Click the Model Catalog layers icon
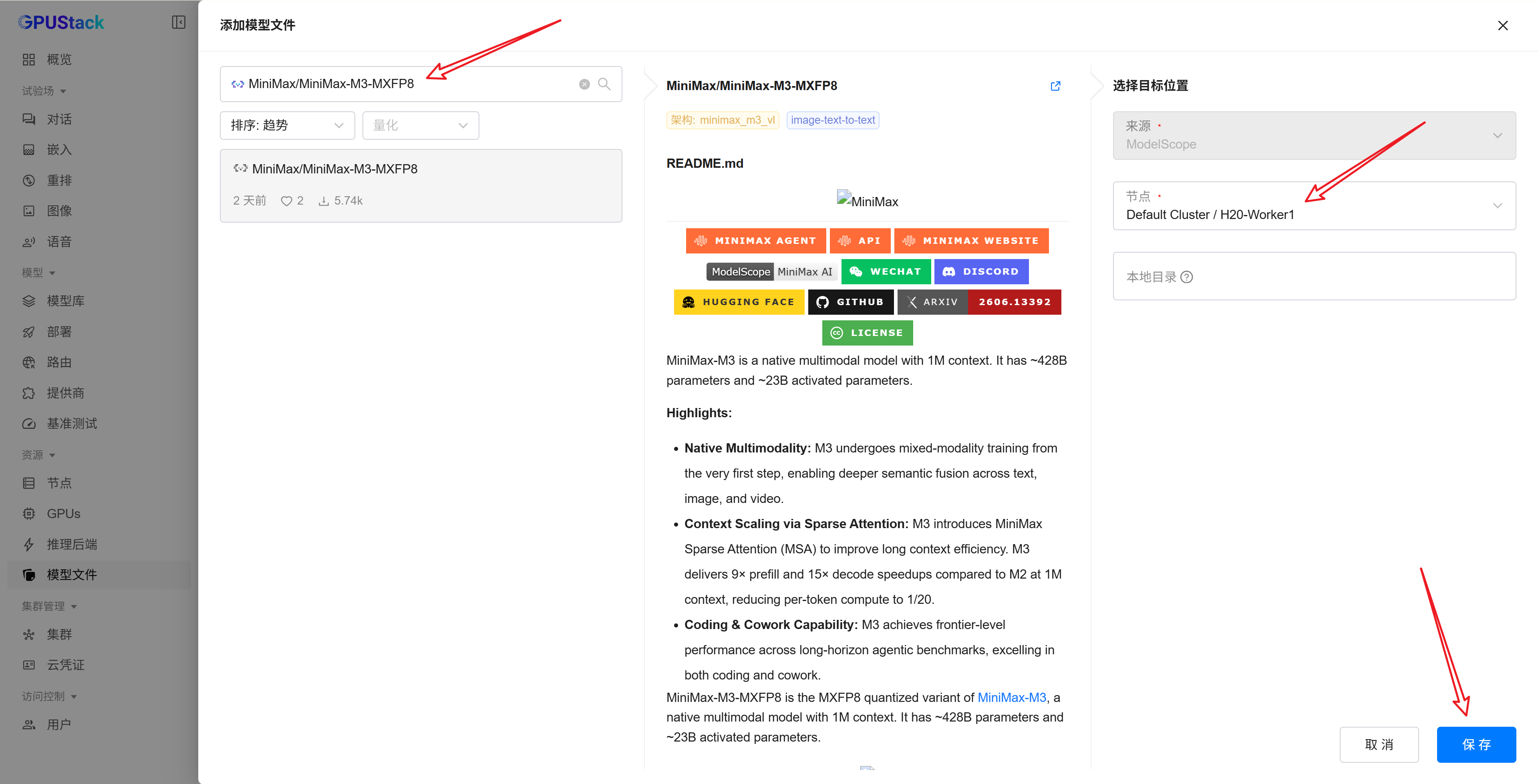 pos(29,301)
